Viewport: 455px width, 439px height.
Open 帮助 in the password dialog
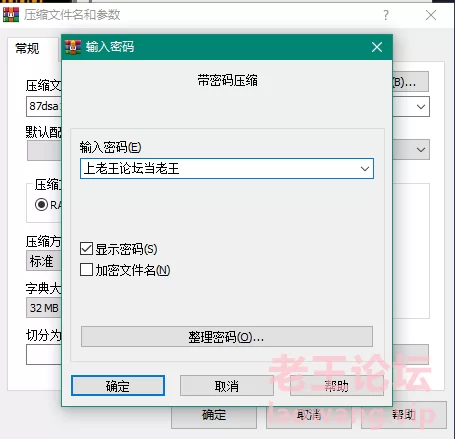pyautogui.click(x=337, y=386)
